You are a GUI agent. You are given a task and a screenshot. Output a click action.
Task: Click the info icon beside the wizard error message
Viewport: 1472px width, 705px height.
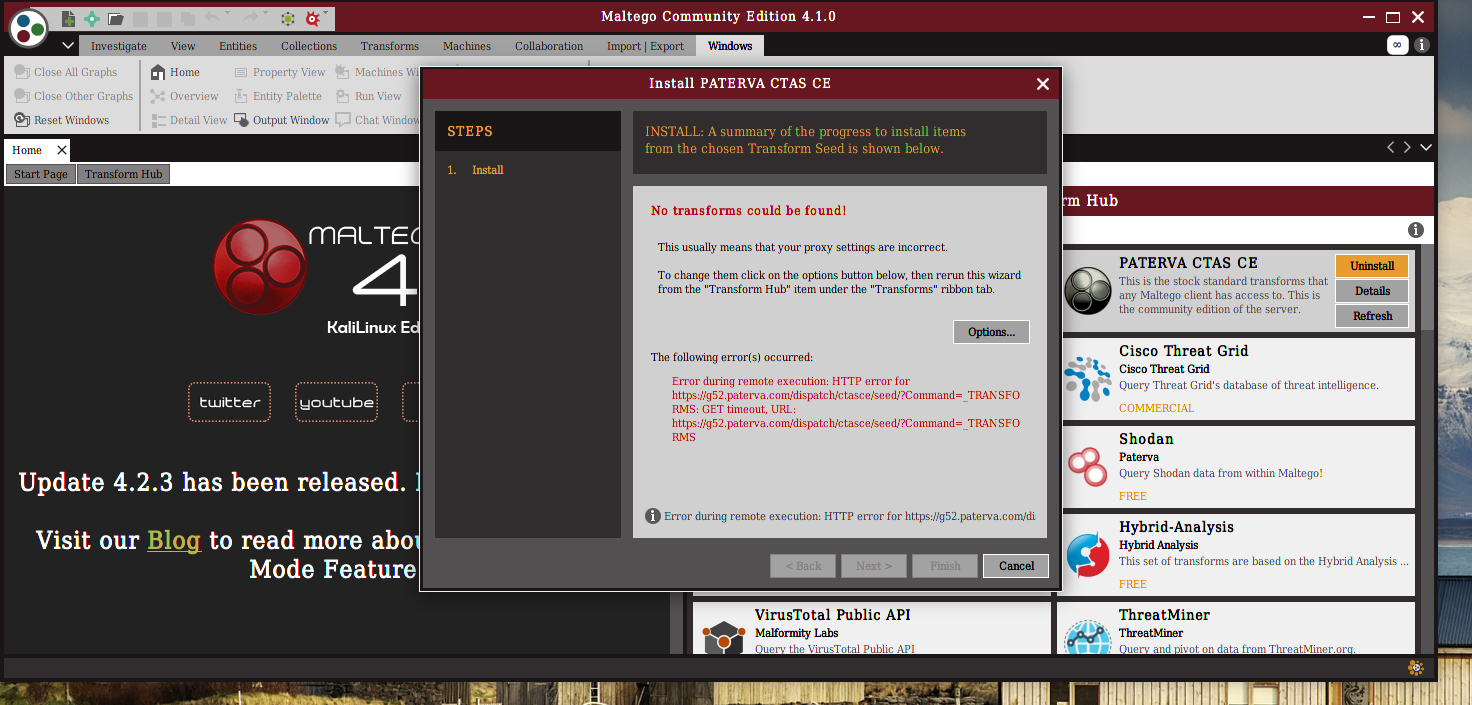pos(653,516)
